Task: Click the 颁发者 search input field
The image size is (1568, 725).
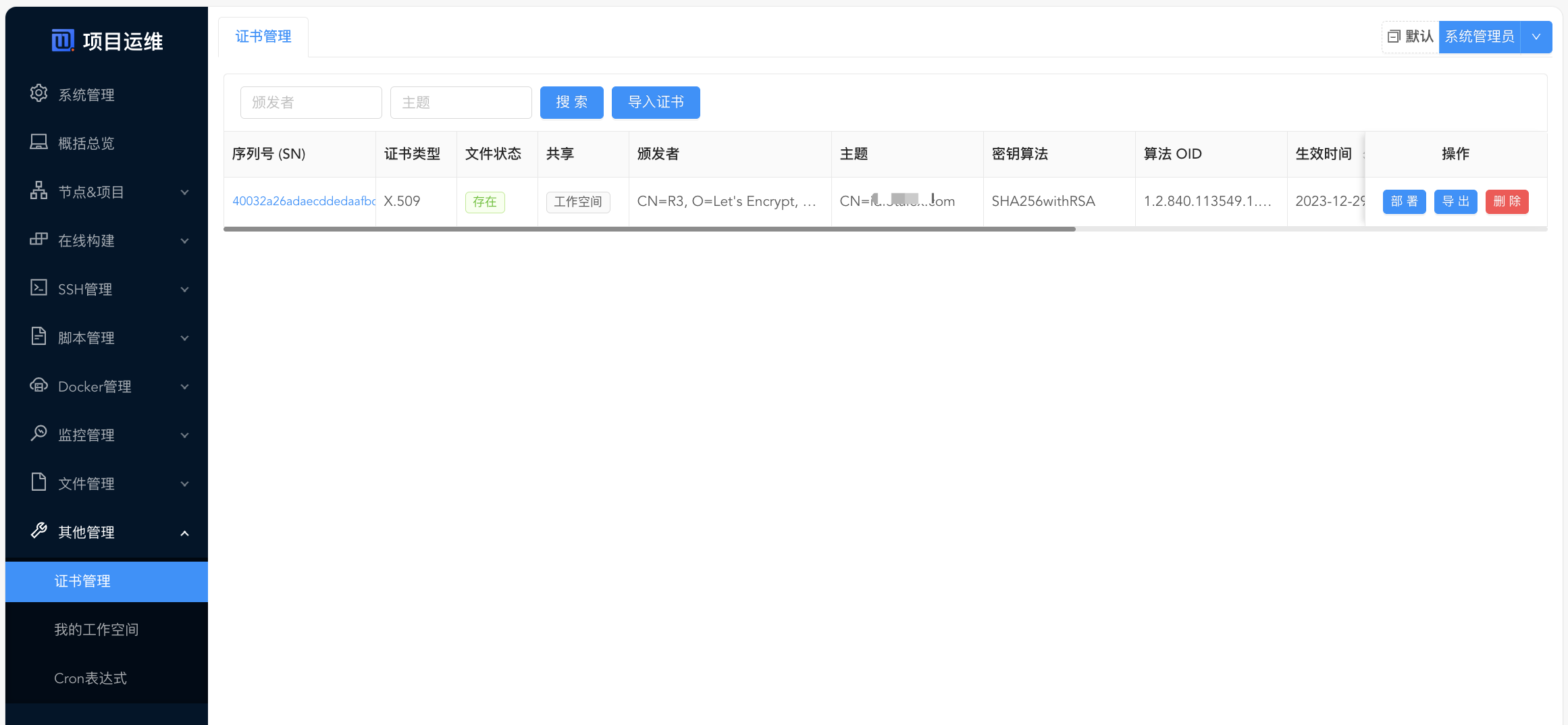Action: (x=311, y=102)
